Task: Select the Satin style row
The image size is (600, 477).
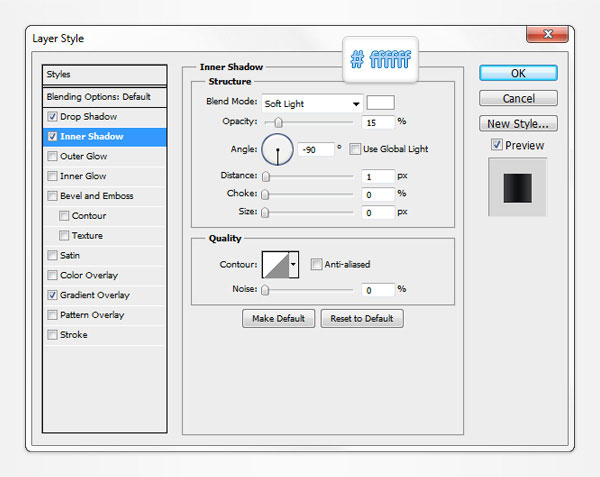Action: pos(105,255)
